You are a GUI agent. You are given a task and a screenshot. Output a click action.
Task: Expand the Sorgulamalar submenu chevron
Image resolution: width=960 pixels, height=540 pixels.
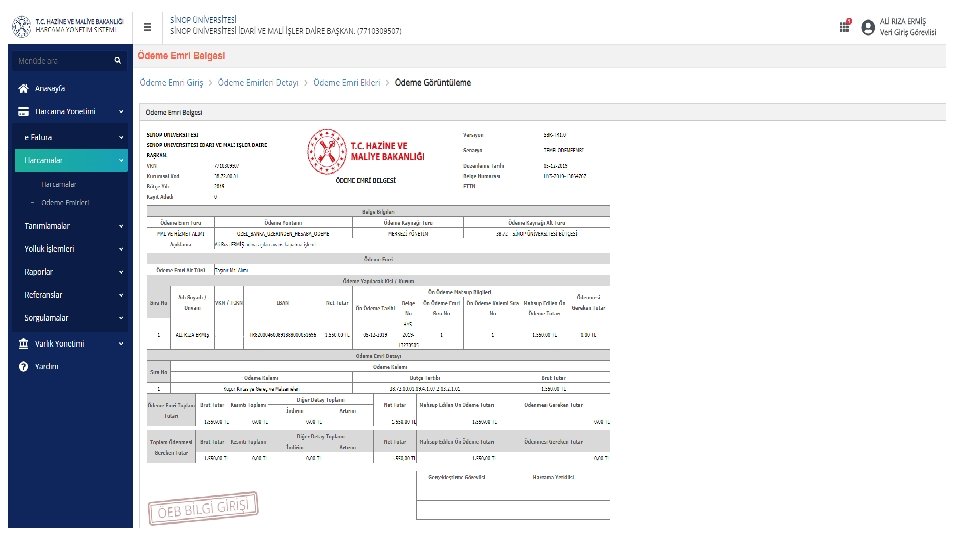pyautogui.click(x=121, y=318)
